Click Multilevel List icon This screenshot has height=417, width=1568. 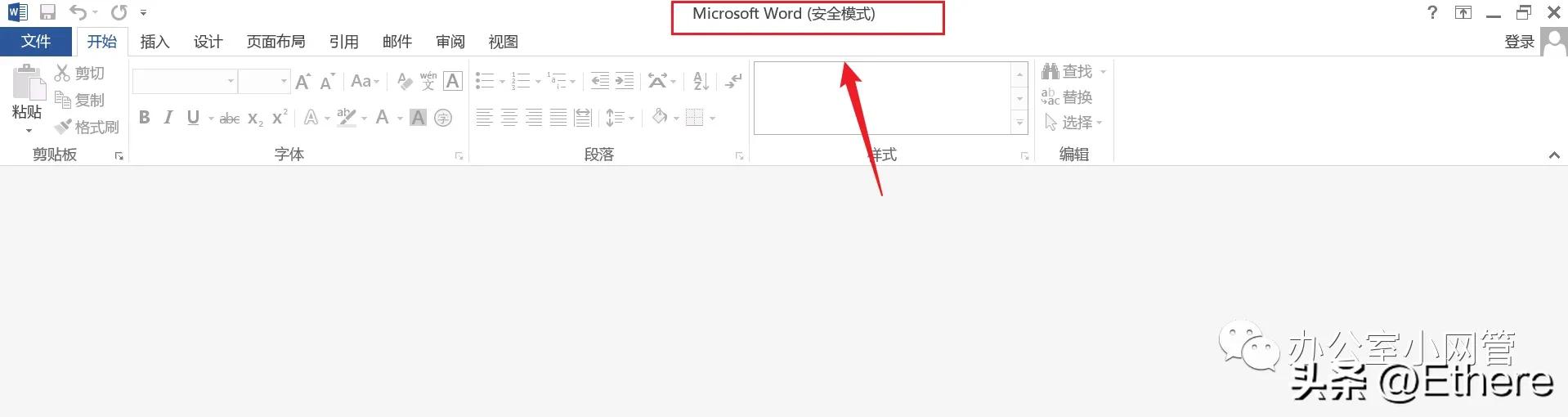tap(557, 81)
